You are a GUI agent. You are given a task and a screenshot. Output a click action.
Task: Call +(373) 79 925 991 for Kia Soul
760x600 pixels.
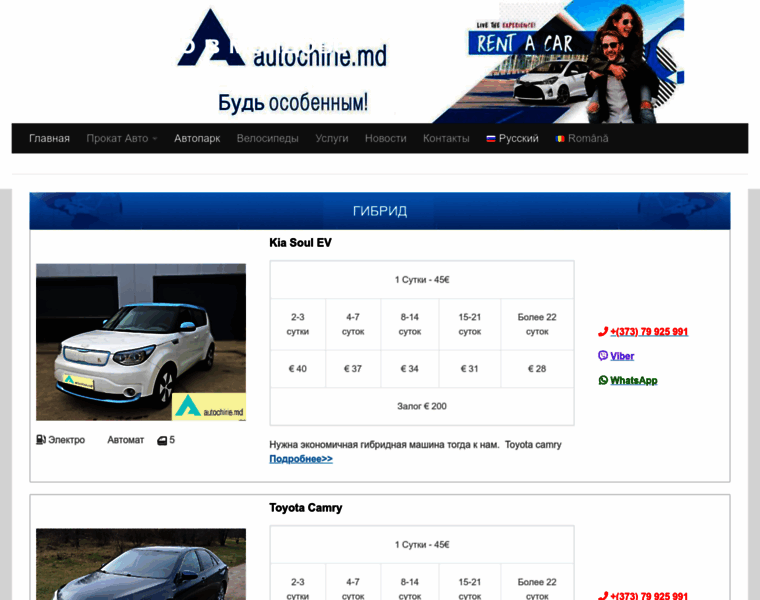tap(649, 332)
